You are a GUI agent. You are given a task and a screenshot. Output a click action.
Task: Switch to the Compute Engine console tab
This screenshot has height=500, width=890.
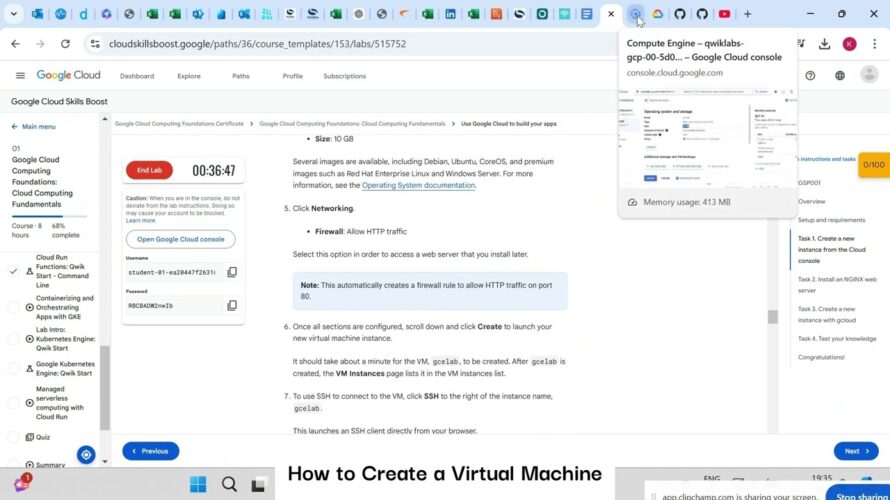click(x=635, y=14)
